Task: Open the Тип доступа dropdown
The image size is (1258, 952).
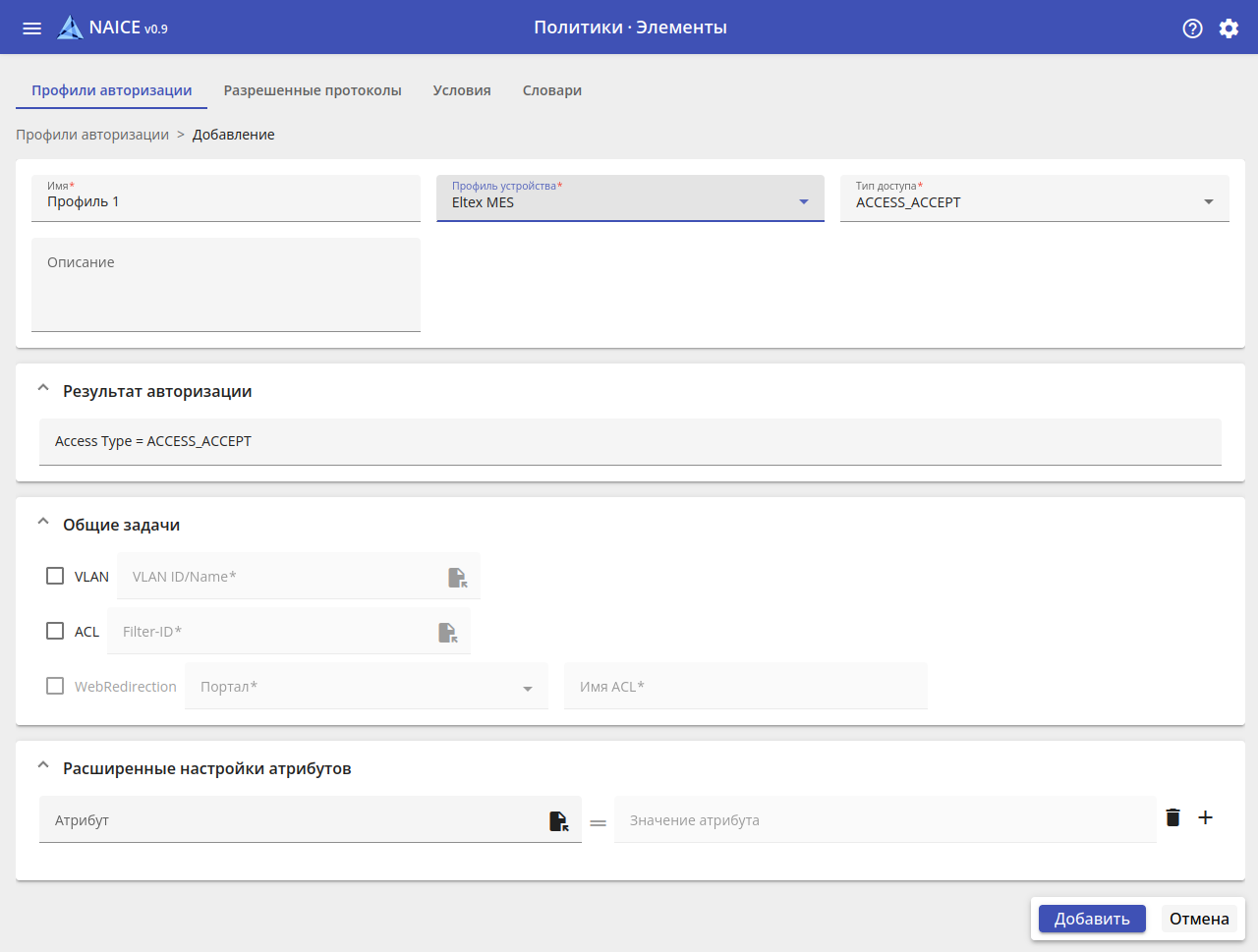Action: pyautogui.click(x=1034, y=199)
